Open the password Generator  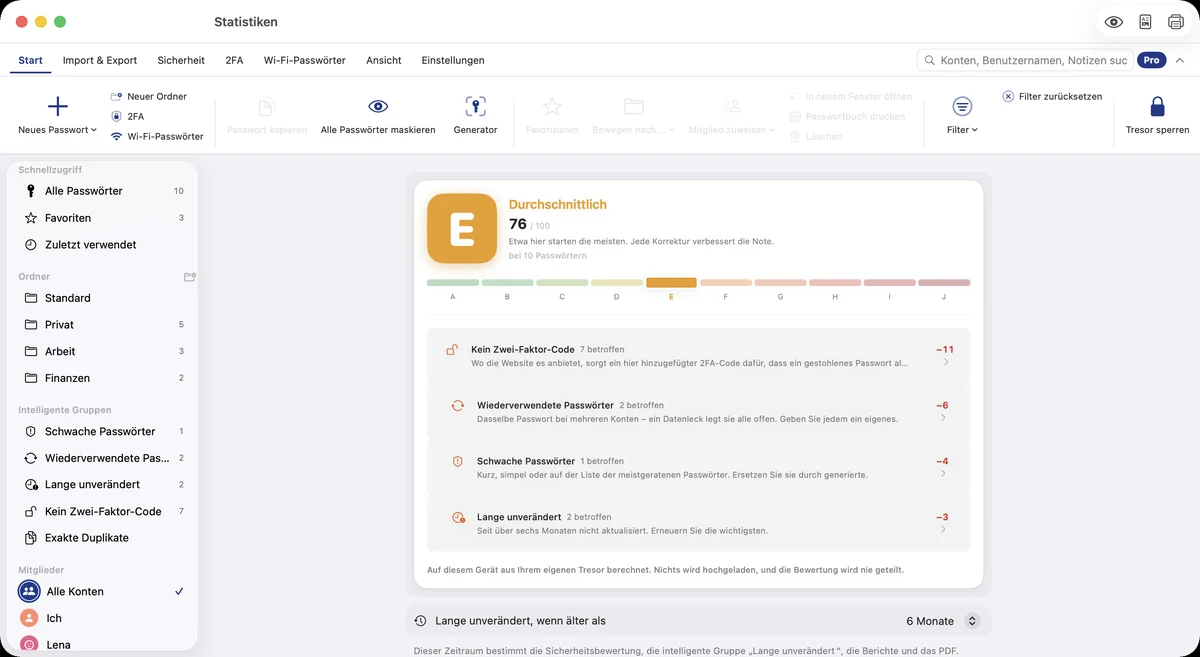click(x=475, y=116)
